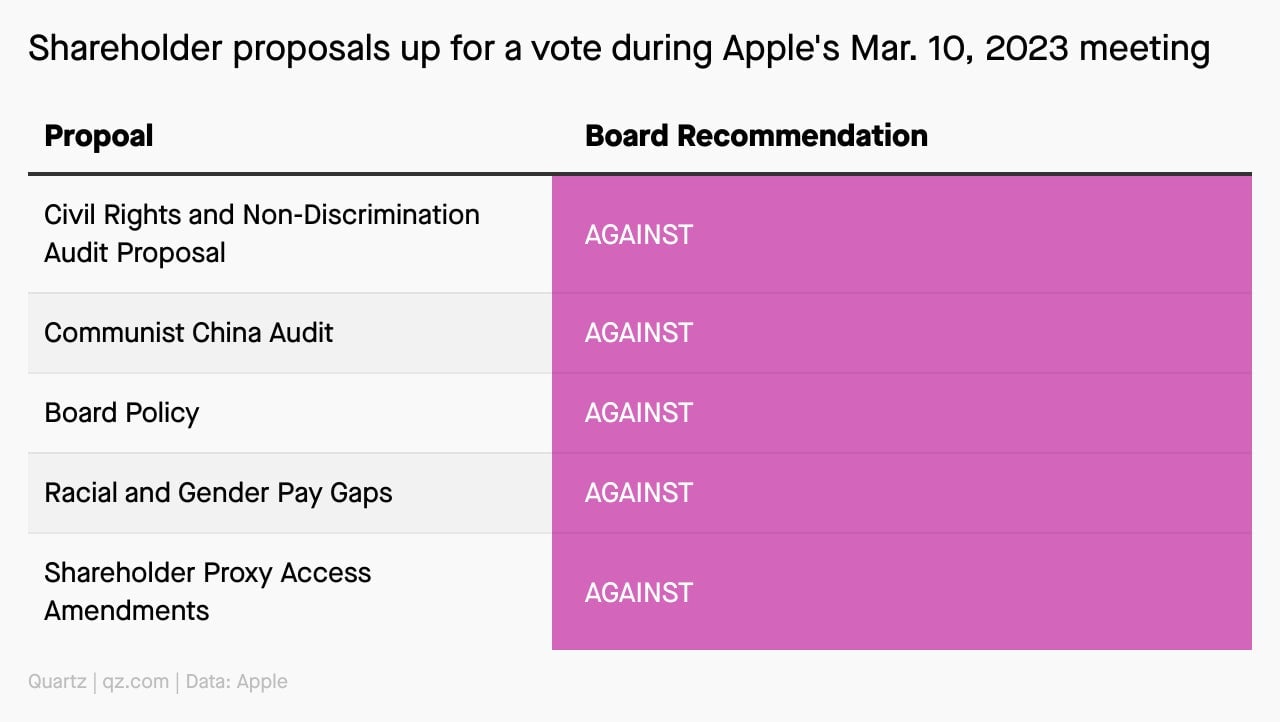Click AGAINST beside Communist China Audit
The image size is (1280, 722).
pos(639,333)
